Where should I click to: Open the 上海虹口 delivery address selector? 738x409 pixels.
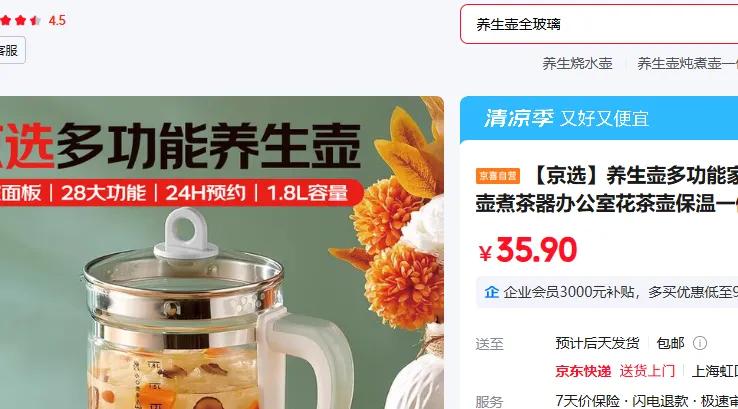point(714,371)
